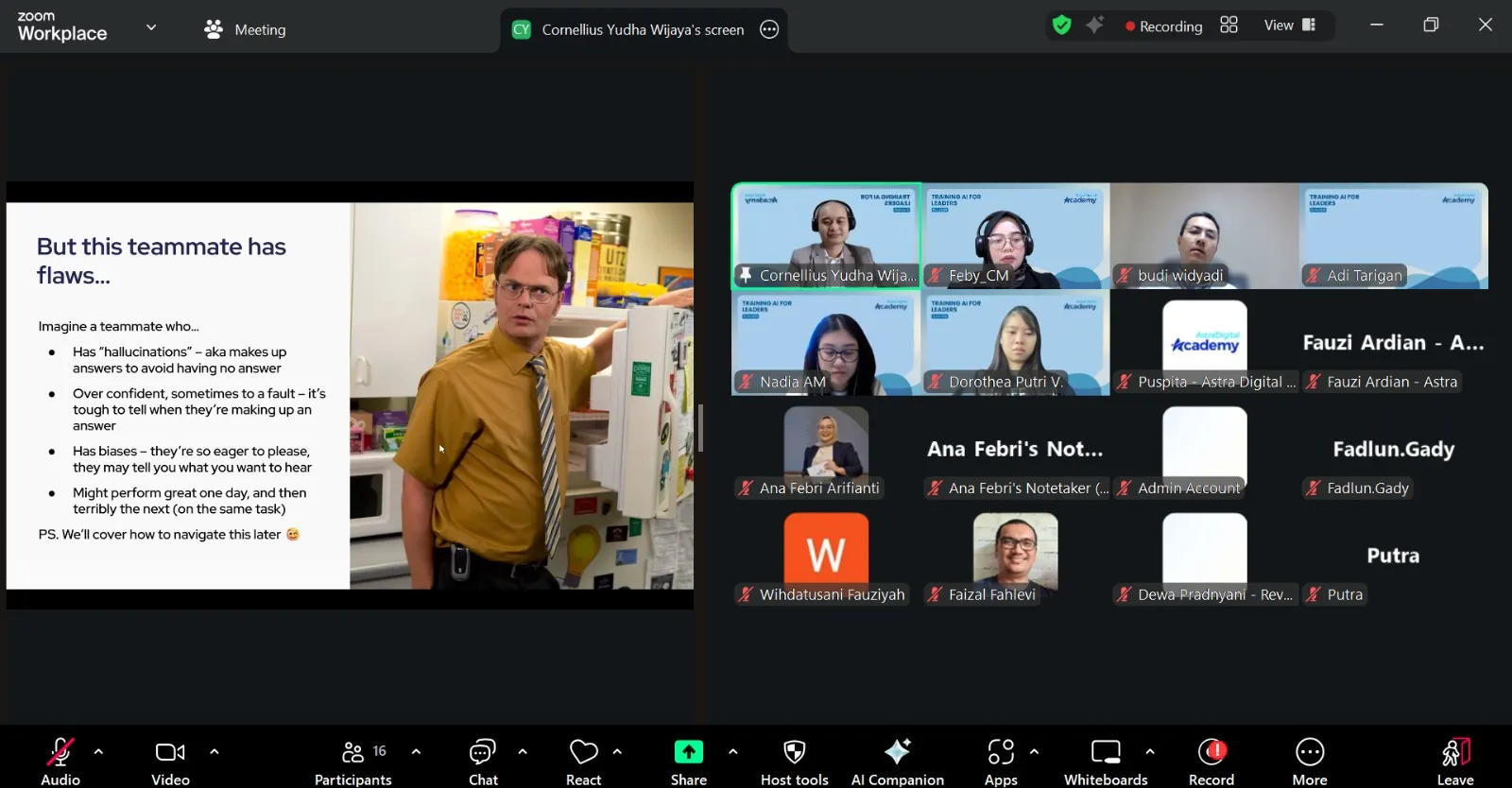Click muted mic icon beside Wihdatusani Fauziyah

746,594
